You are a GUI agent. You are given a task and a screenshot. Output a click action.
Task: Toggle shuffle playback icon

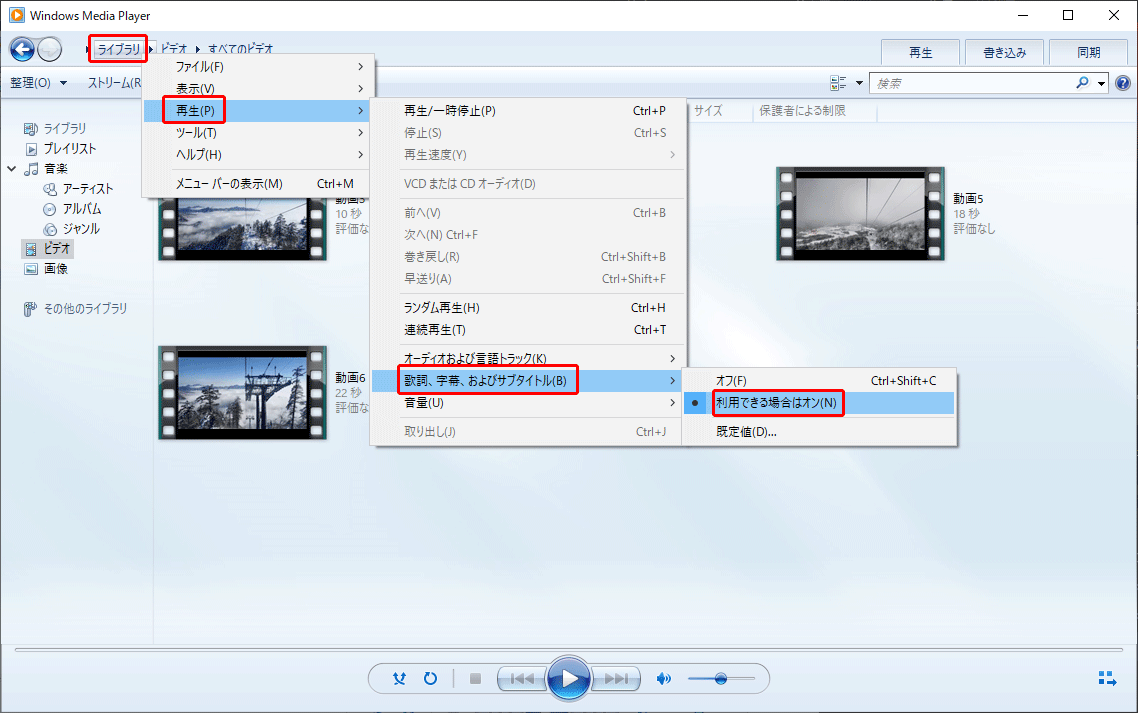point(400,679)
